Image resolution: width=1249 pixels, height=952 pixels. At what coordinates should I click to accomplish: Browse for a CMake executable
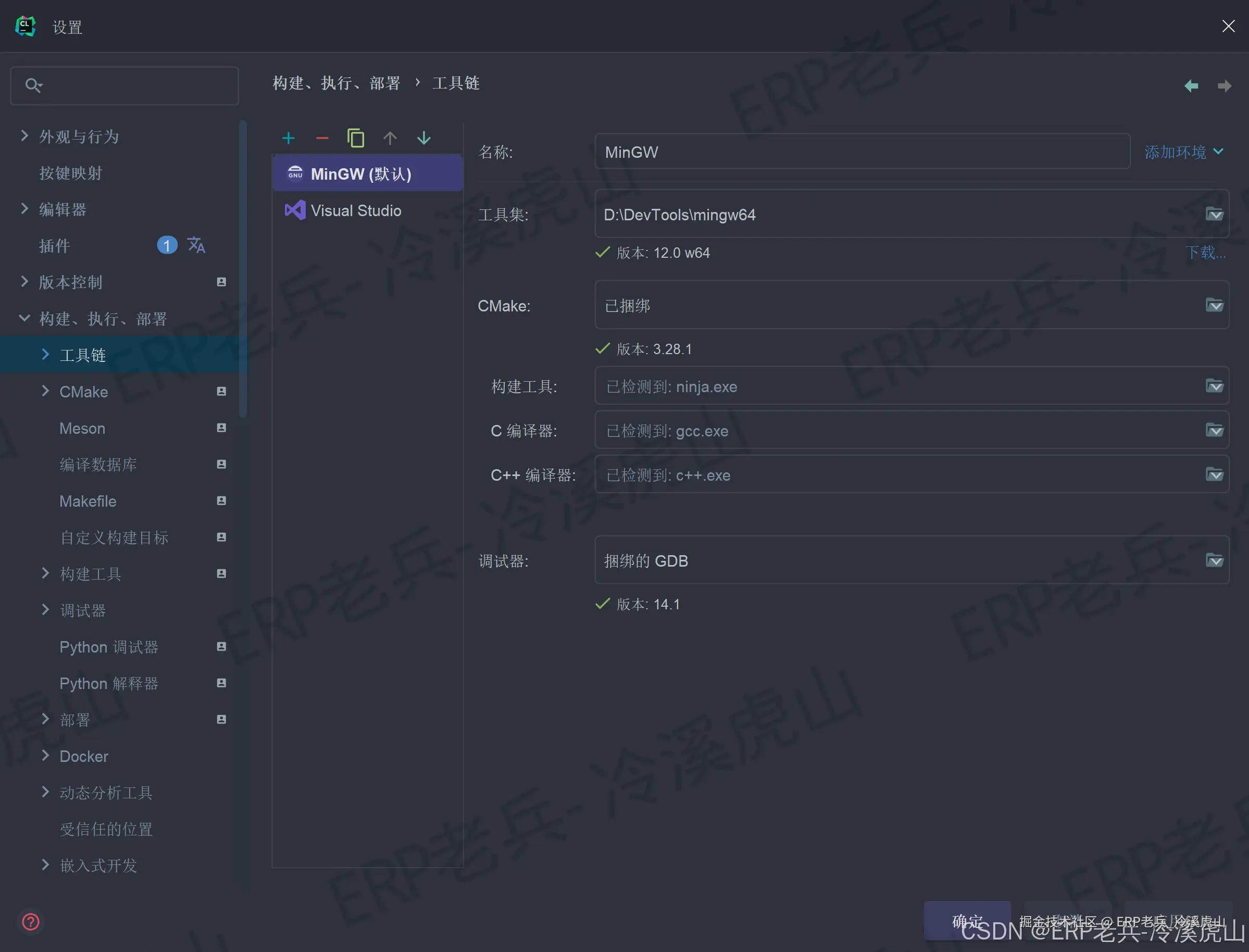pyautogui.click(x=1214, y=305)
